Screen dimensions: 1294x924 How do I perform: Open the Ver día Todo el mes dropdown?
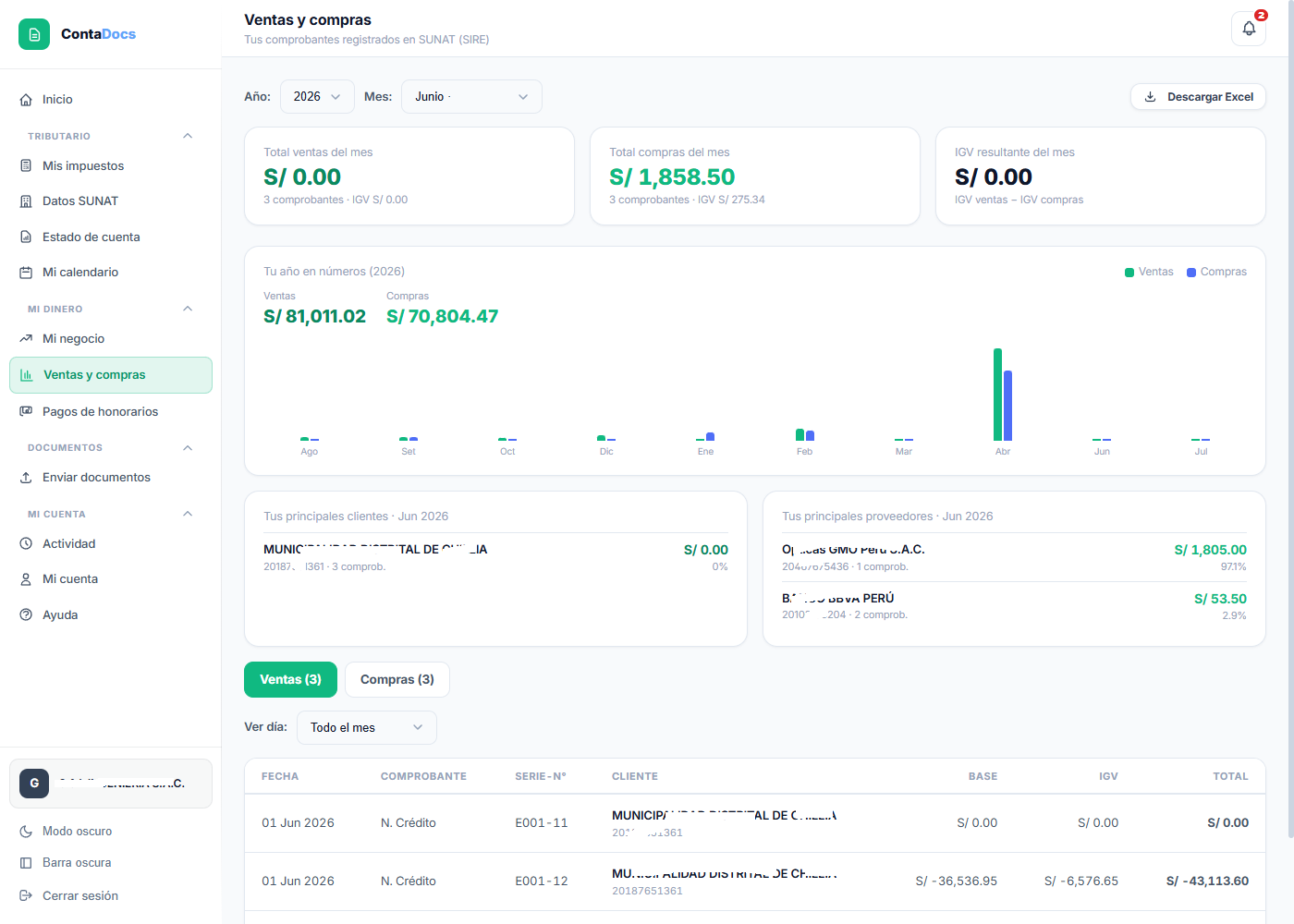click(367, 728)
